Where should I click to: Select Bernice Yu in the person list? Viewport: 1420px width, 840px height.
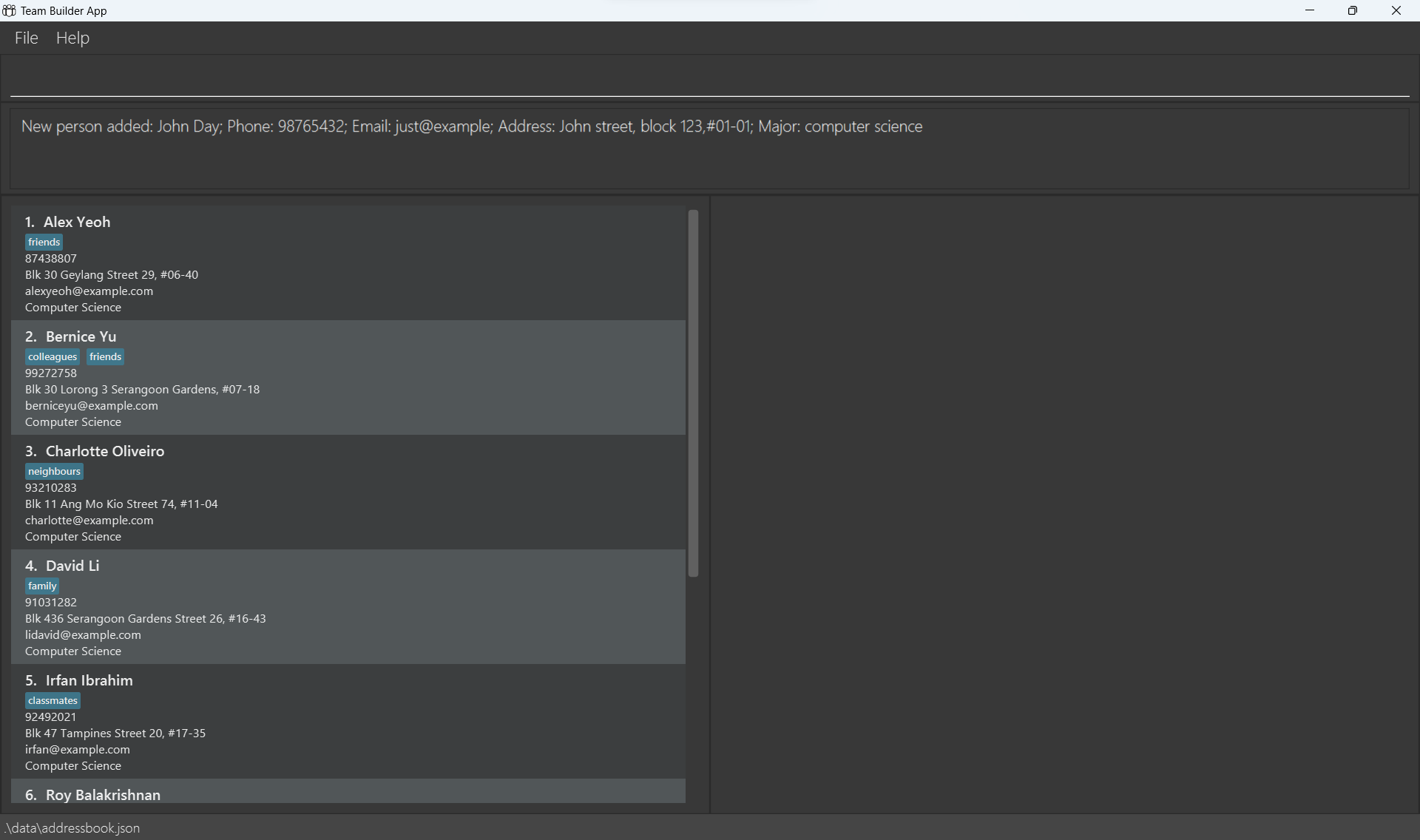[348, 378]
